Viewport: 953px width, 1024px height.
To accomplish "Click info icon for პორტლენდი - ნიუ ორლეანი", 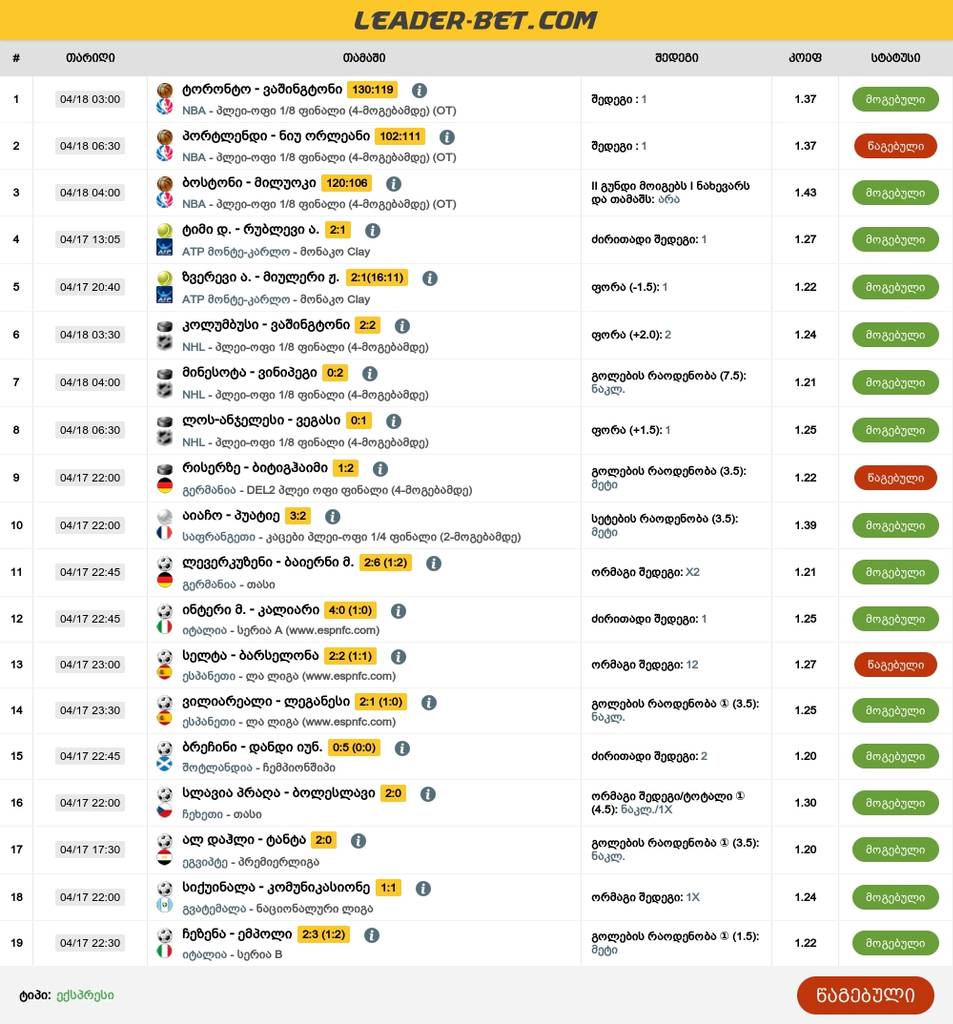I will tap(447, 137).
